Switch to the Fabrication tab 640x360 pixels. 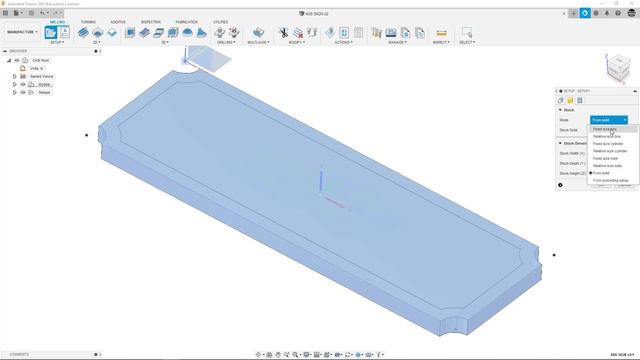coord(187,22)
